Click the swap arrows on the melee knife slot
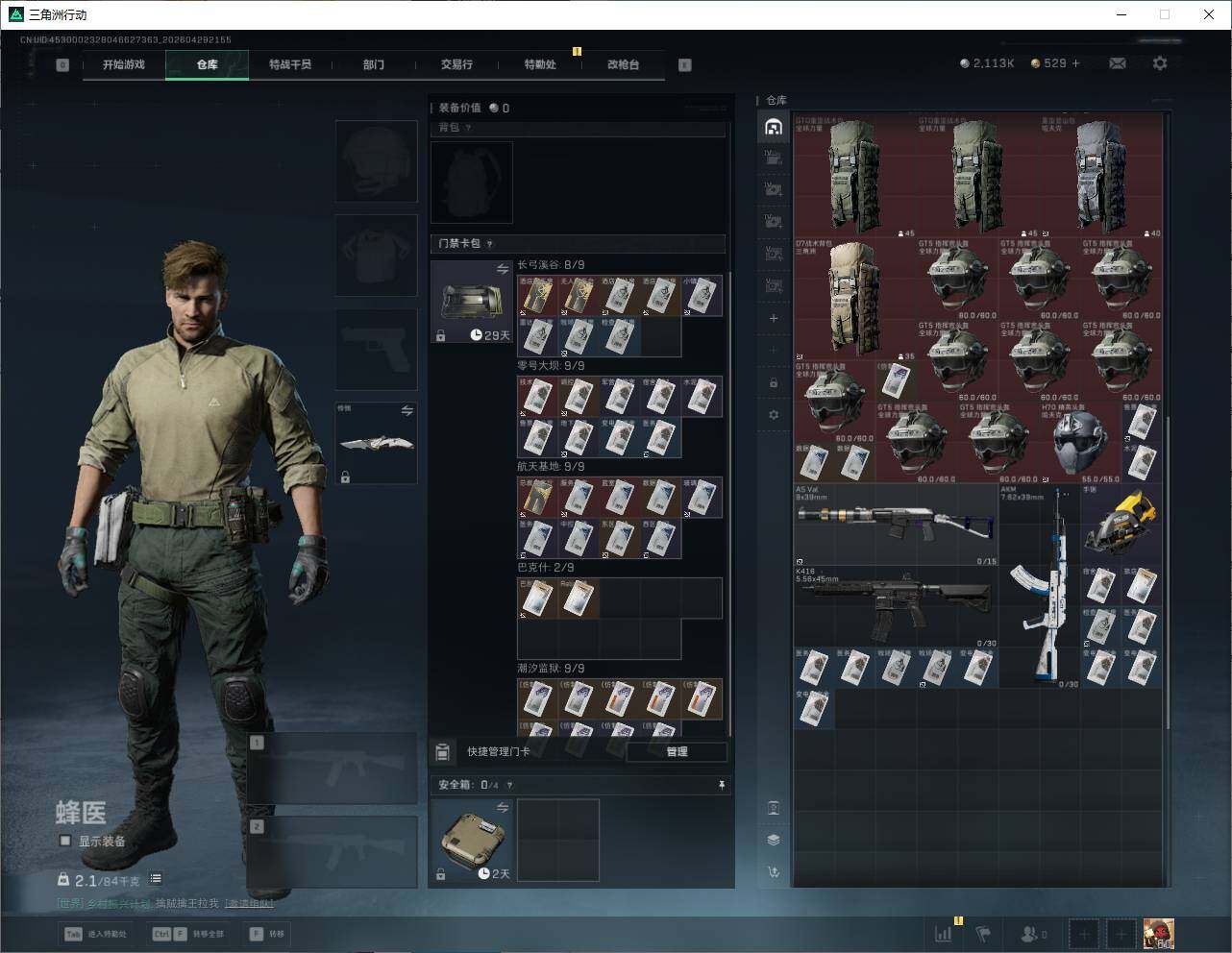The width and height of the screenshot is (1232, 953). pyautogui.click(x=407, y=410)
